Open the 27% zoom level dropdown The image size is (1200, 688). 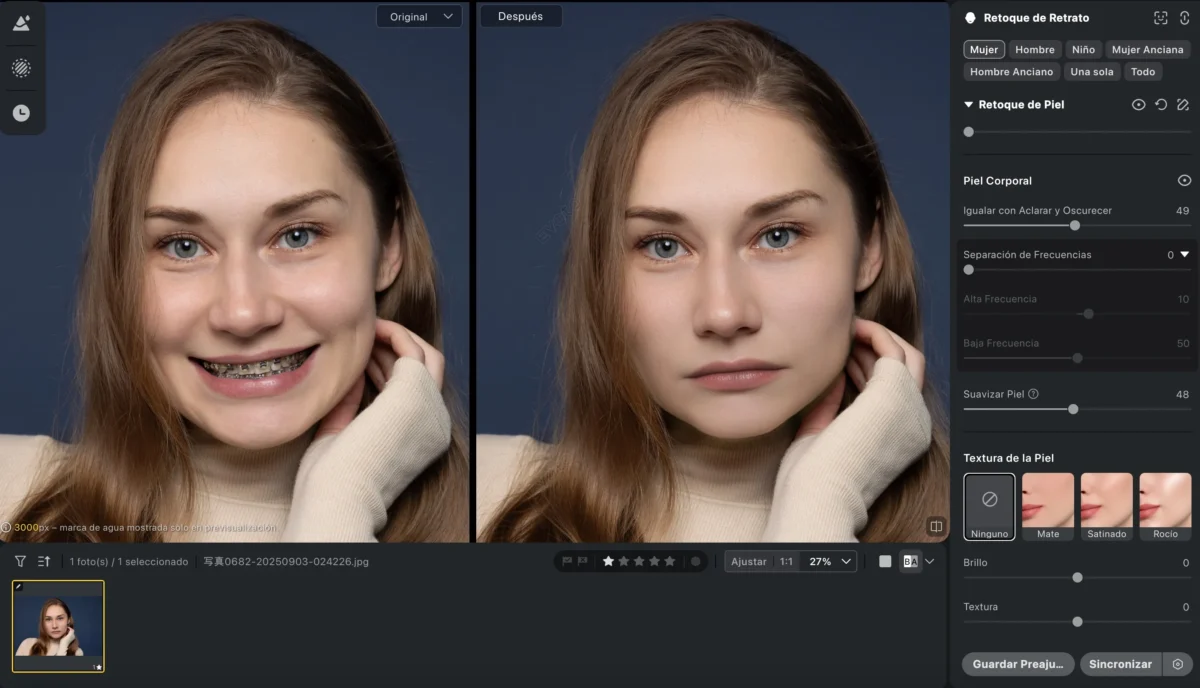point(831,561)
